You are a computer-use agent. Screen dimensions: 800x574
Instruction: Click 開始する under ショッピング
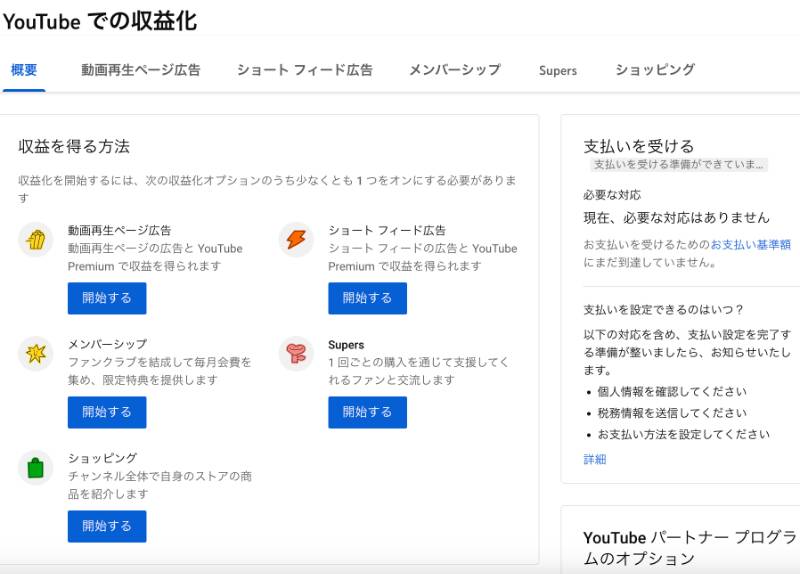point(107,526)
